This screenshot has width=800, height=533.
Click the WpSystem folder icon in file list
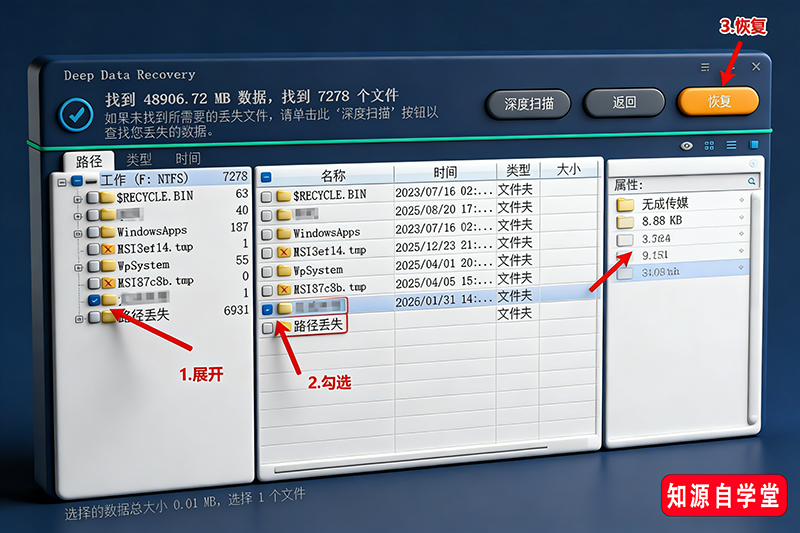(x=283, y=270)
